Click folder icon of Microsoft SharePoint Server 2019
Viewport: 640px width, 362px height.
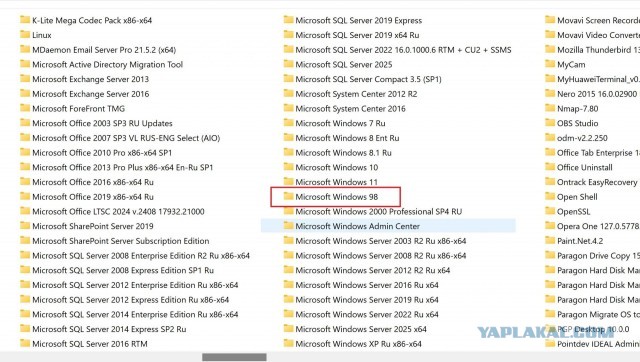[25, 225]
